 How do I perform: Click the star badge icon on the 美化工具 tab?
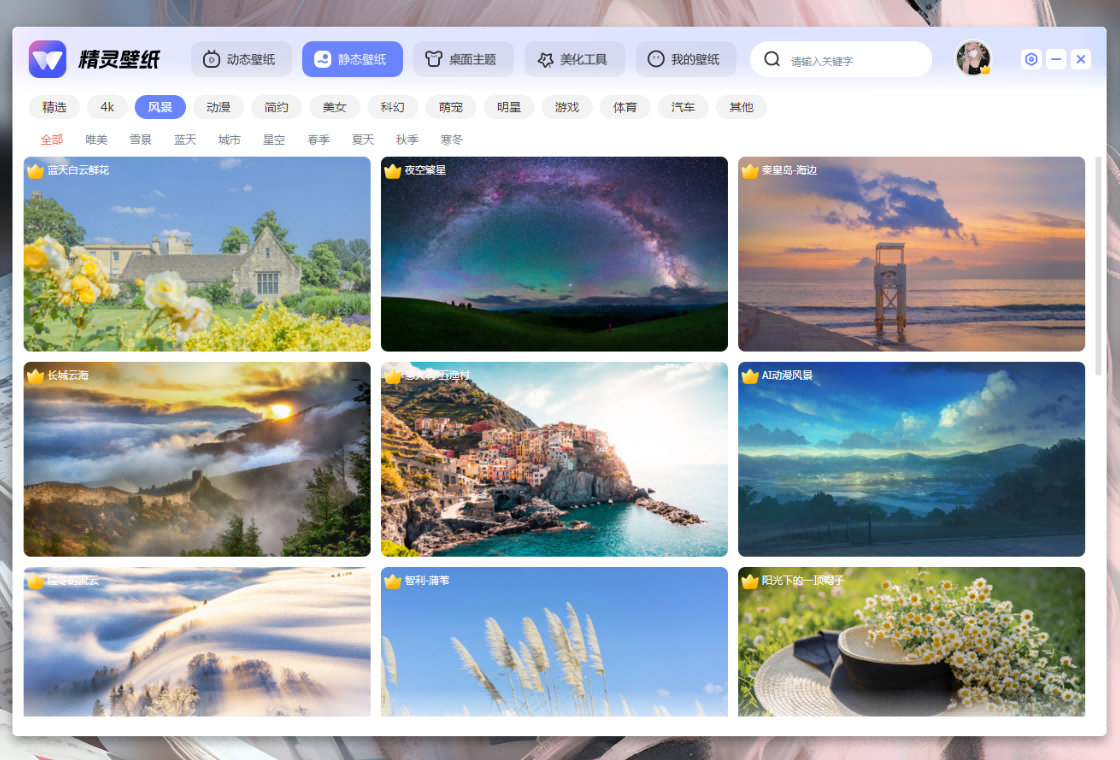pyautogui.click(x=545, y=60)
